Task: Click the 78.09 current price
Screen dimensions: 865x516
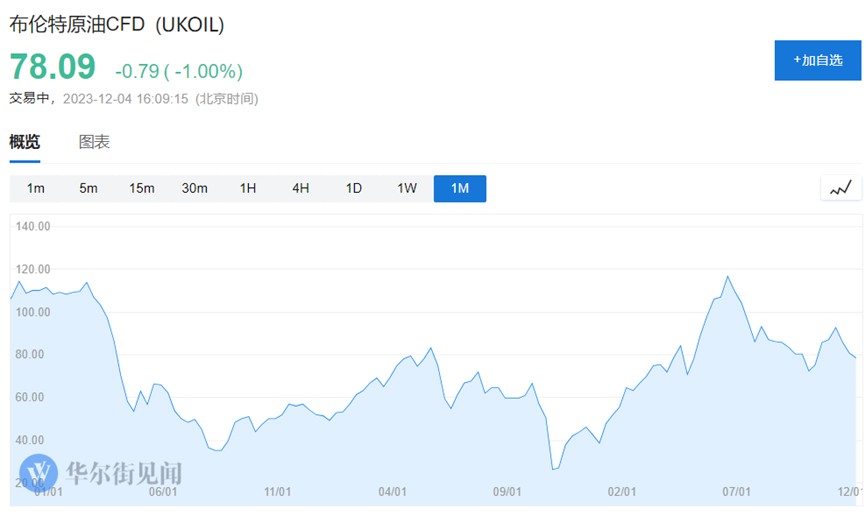Action: pyautogui.click(x=53, y=67)
